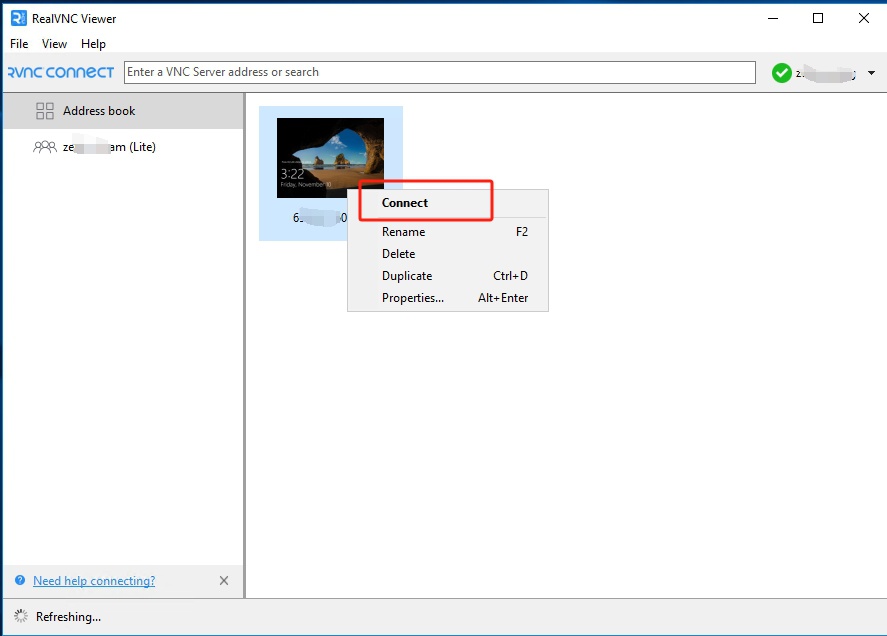Click the question-mark help icon in the banner
This screenshot has height=636, width=887.
pos(22,580)
